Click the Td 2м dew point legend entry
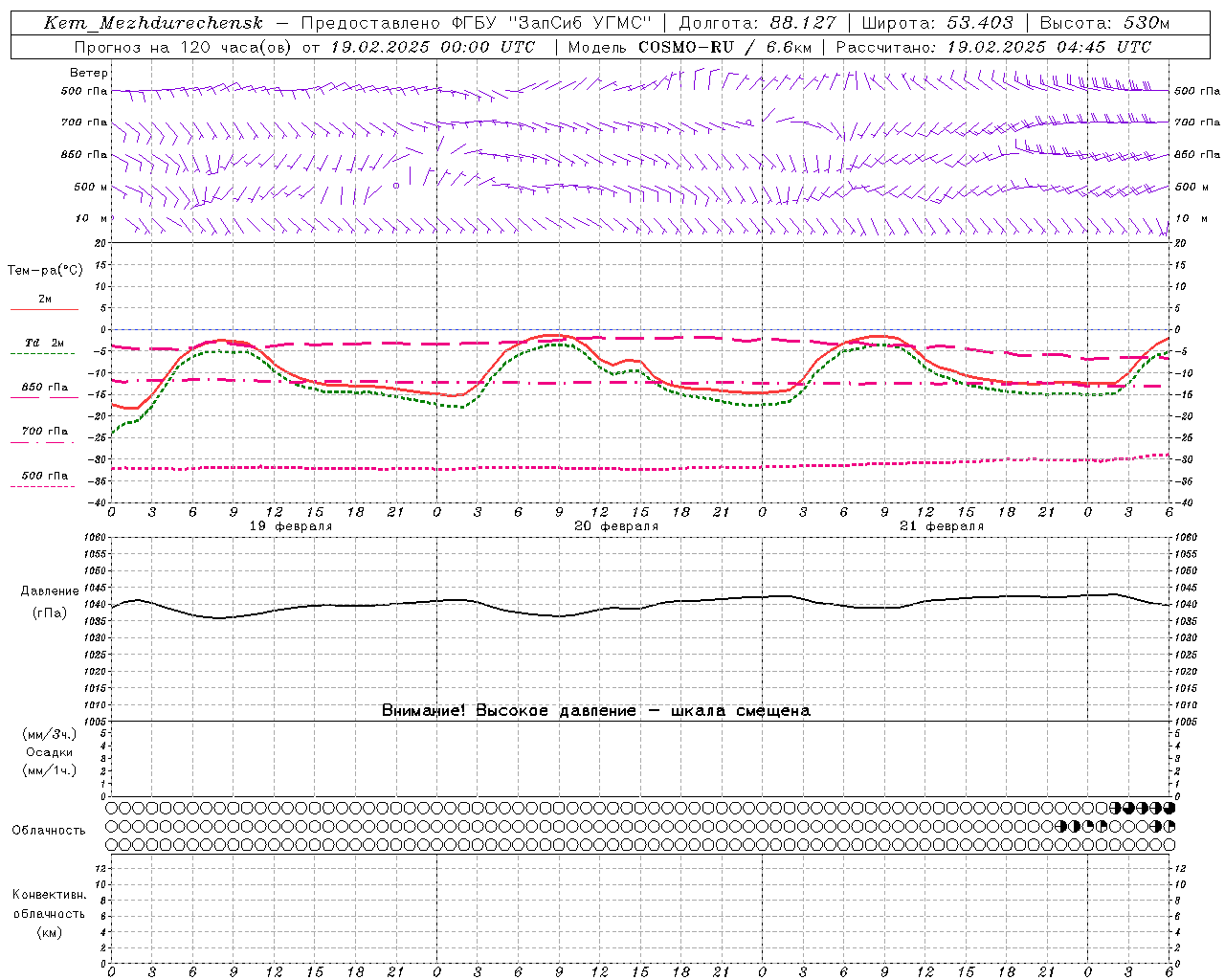The width and height of the screenshot is (1225, 980). pos(44,343)
